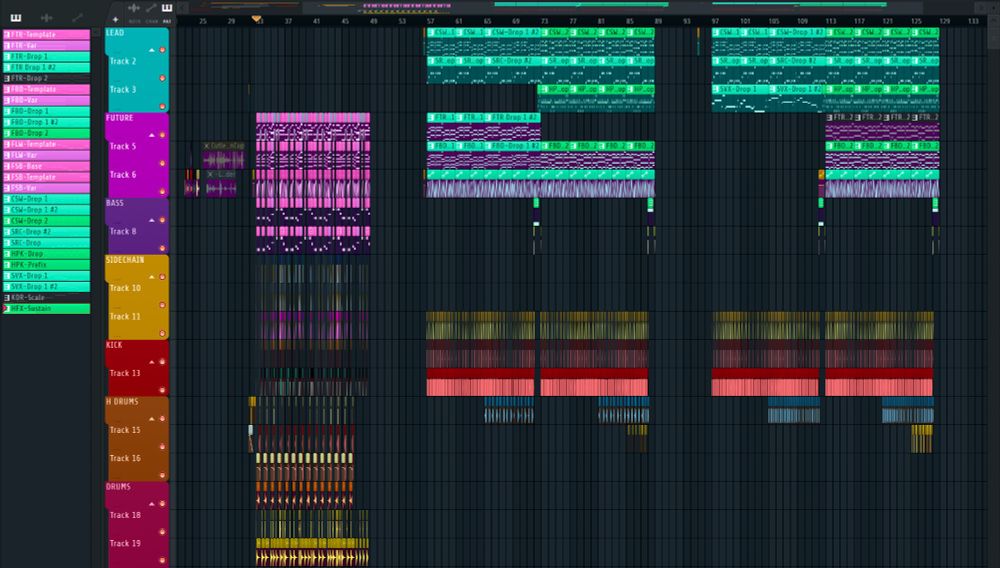The width and height of the screenshot is (1000, 568).
Task: Switch to the NOTE tab
Action: 135,21
